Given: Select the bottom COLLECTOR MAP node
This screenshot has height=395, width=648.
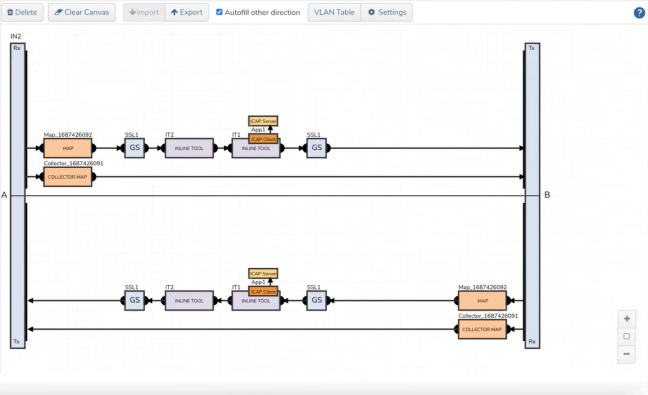Looking at the screenshot, I should click(482, 329).
